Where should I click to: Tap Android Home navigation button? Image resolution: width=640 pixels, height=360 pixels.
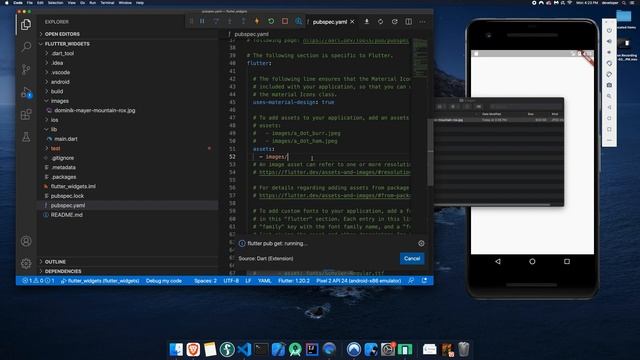point(532,262)
